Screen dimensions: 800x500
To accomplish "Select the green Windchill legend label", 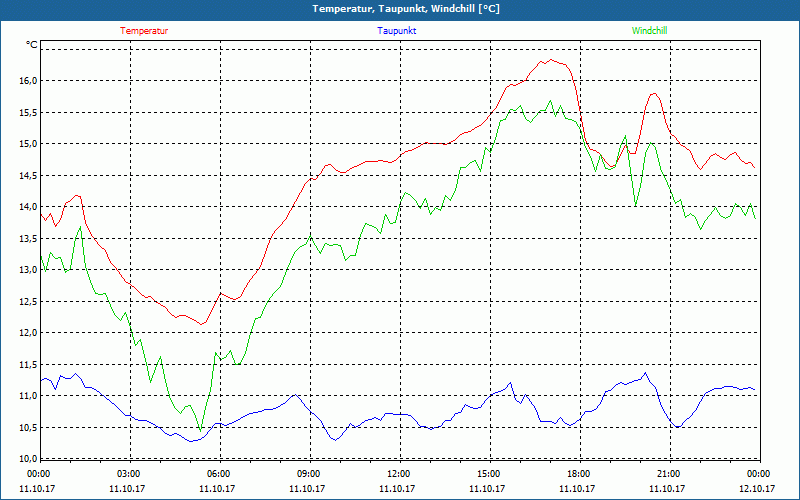I will point(649,31).
